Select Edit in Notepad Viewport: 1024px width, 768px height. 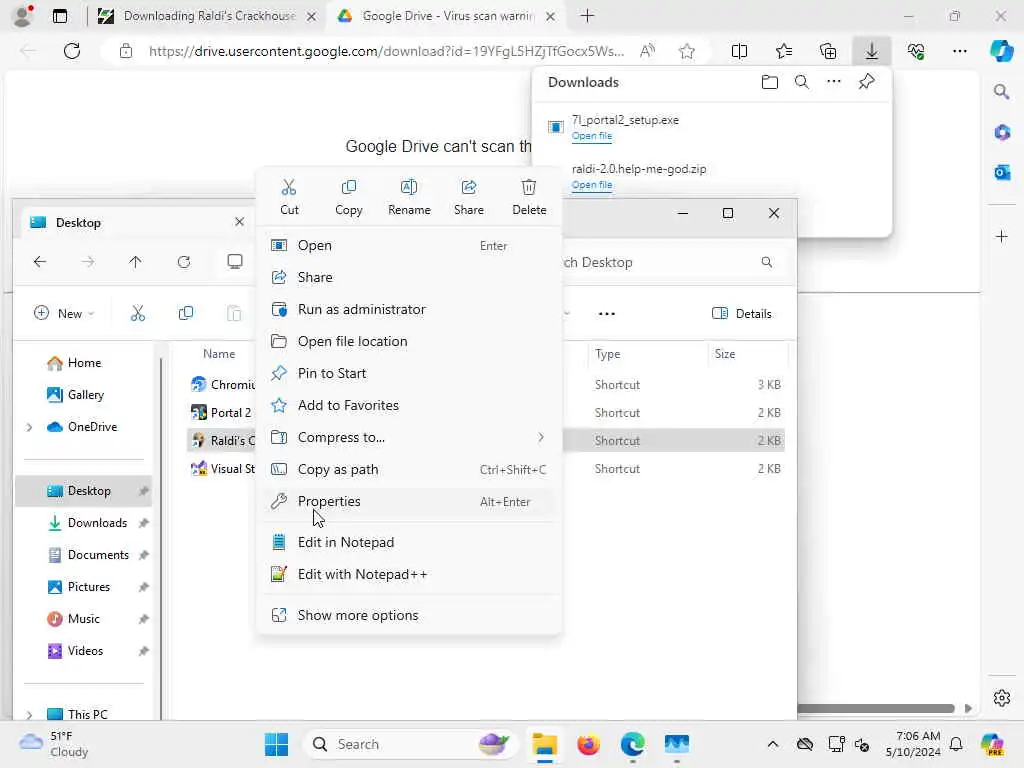(x=409, y=543)
